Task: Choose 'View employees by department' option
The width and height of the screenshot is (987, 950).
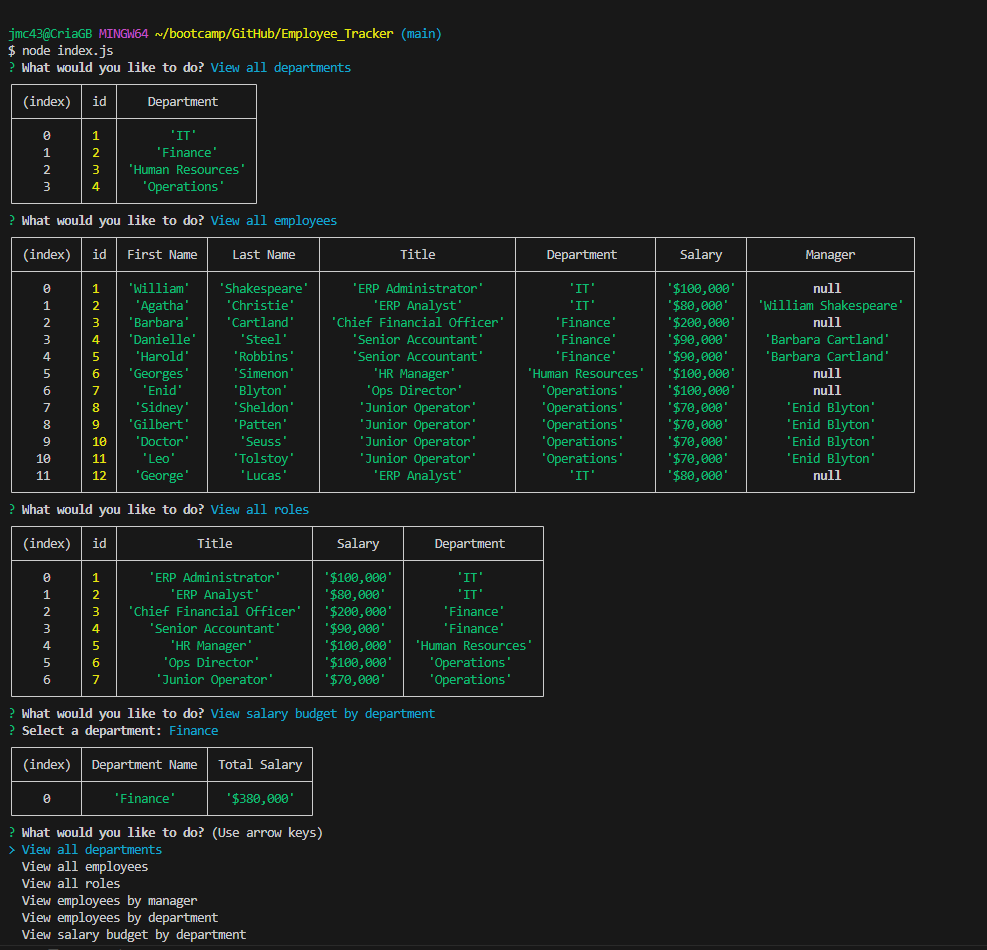Action: coord(120,917)
